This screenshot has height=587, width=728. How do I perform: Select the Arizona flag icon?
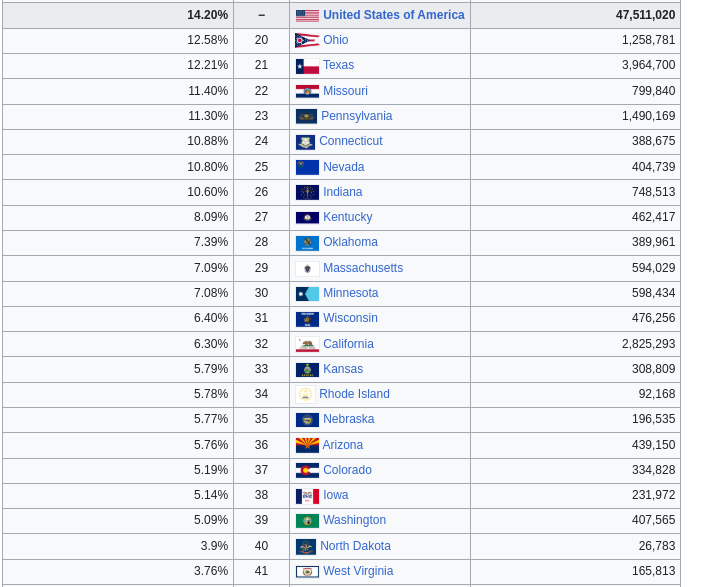pyautogui.click(x=307, y=445)
